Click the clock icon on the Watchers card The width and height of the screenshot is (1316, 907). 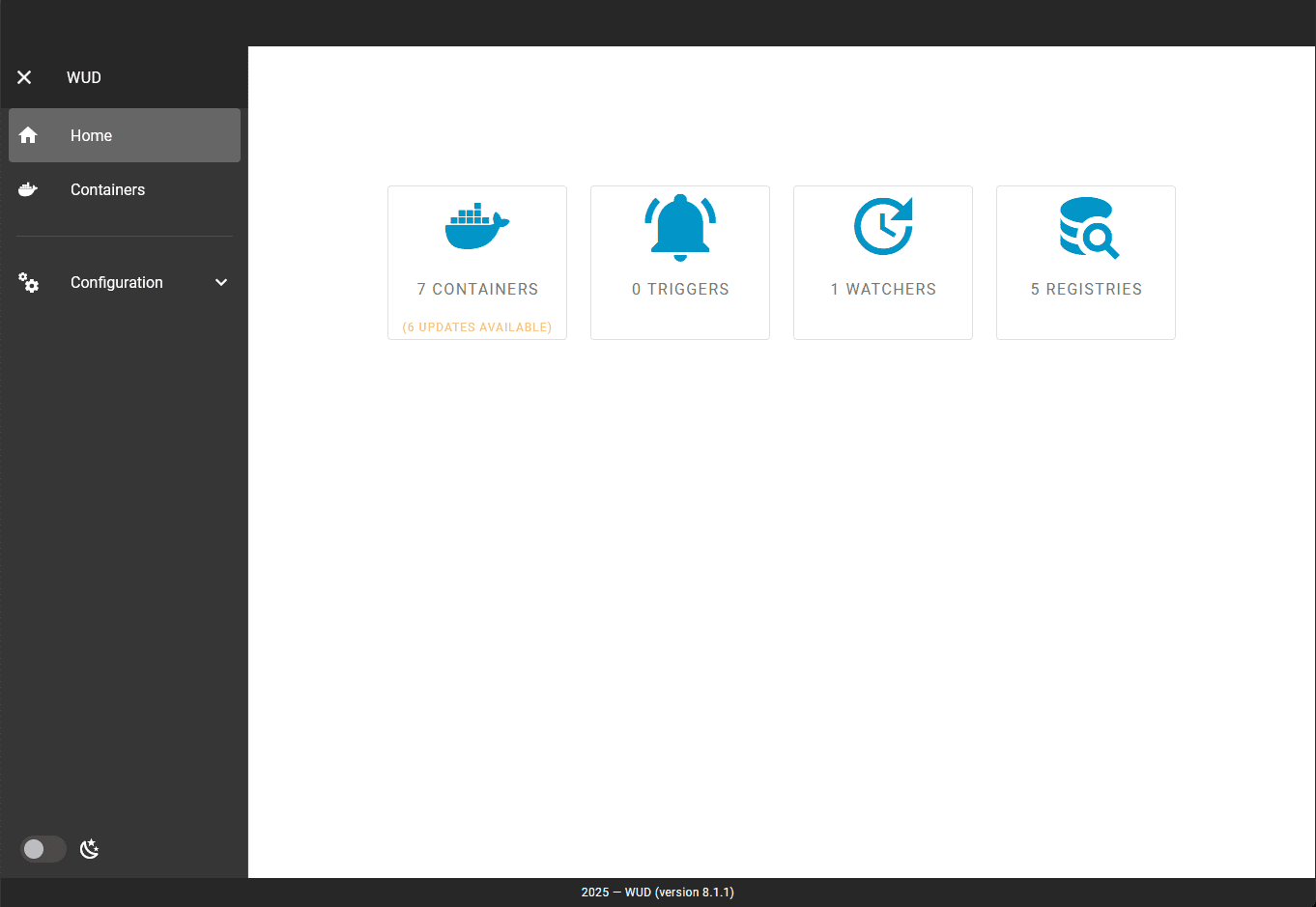pyautogui.click(x=882, y=225)
